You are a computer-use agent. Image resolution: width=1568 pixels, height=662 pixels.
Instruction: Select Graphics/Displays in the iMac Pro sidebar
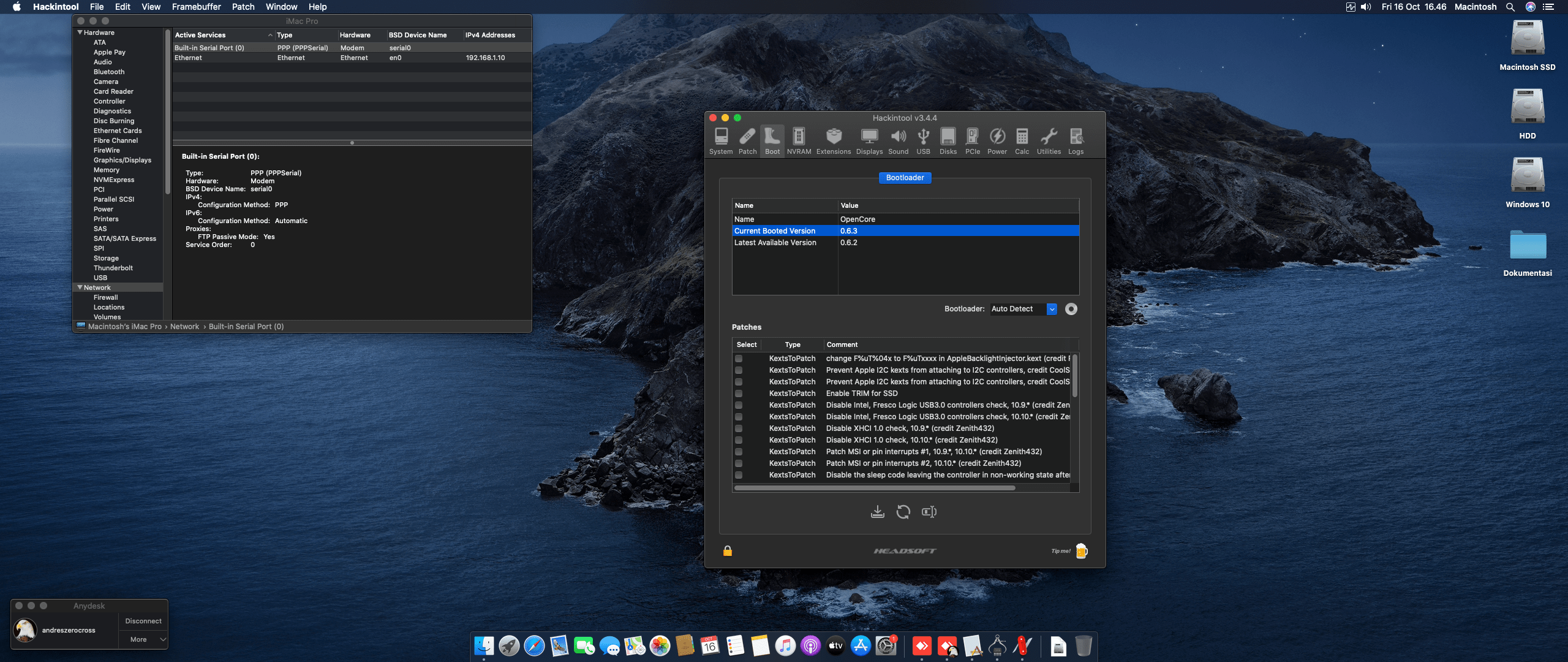click(123, 160)
